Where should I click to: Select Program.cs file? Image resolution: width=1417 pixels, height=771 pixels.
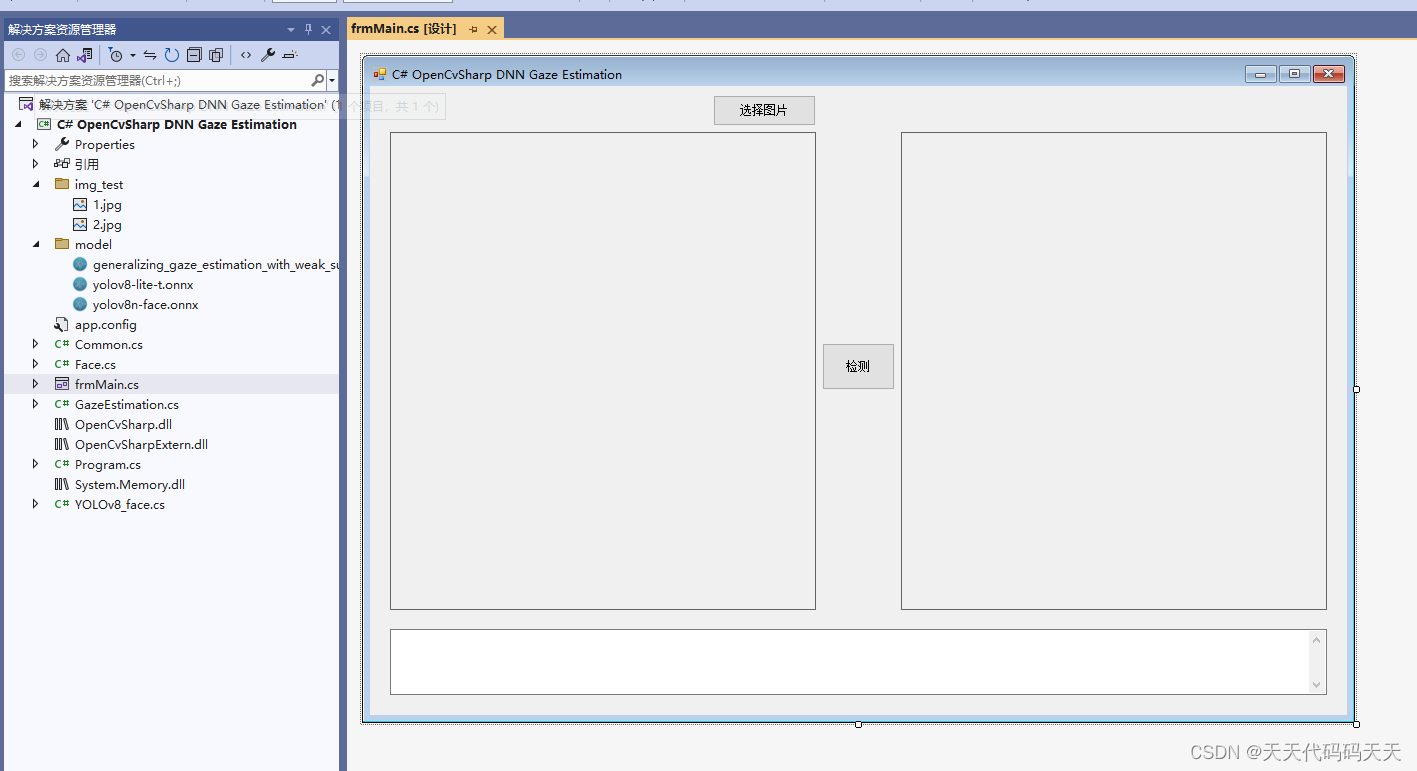(108, 464)
